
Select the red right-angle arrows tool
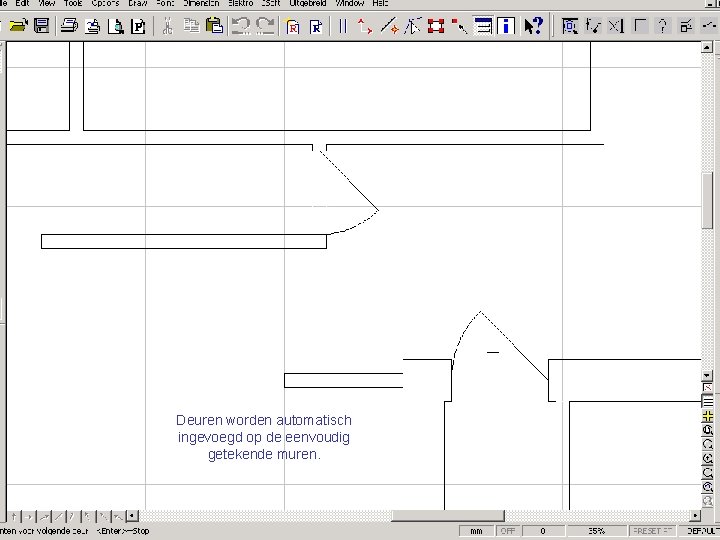pyautogui.click(x=365, y=25)
